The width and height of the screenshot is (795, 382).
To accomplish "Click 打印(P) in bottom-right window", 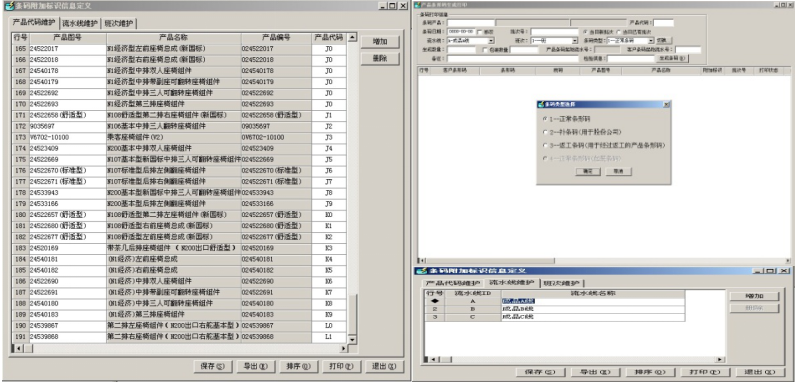I will 707,372.
